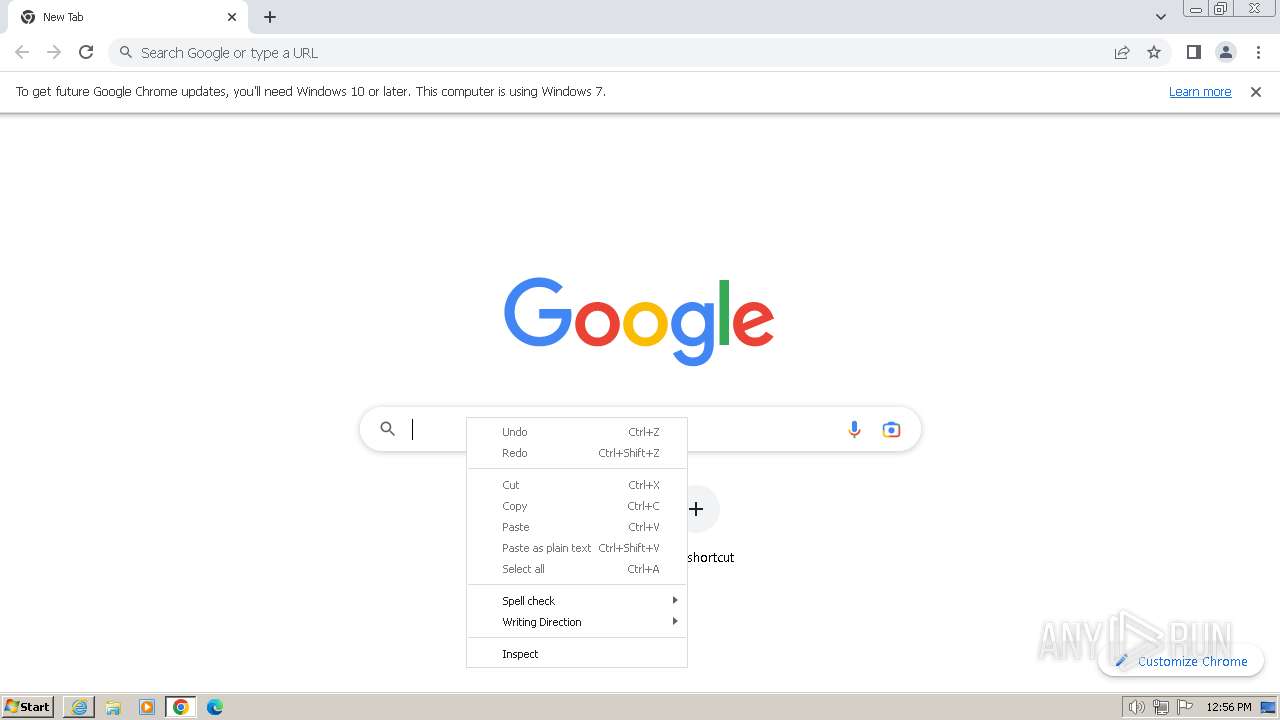Share this page icon in address bar
This screenshot has height=720, width=1280.
(1122, 52)
